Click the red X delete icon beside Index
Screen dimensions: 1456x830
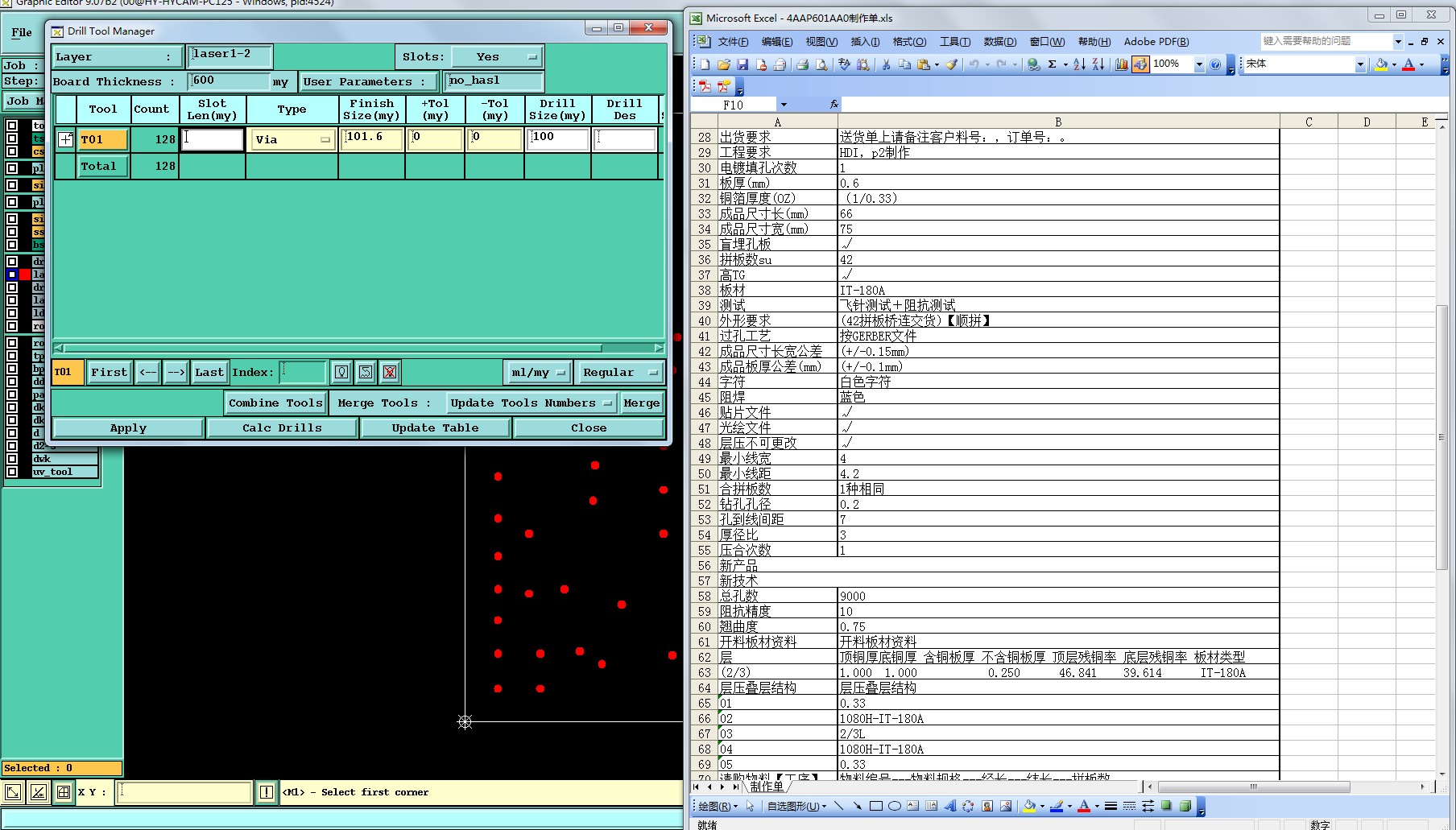tap(390, 372)
